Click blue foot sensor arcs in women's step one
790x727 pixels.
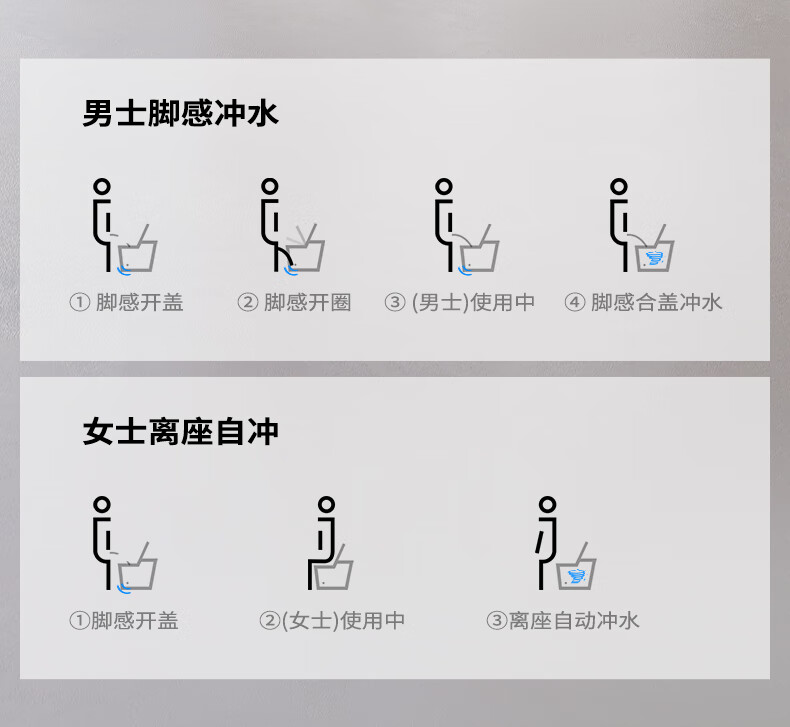(x=123, y=589)
